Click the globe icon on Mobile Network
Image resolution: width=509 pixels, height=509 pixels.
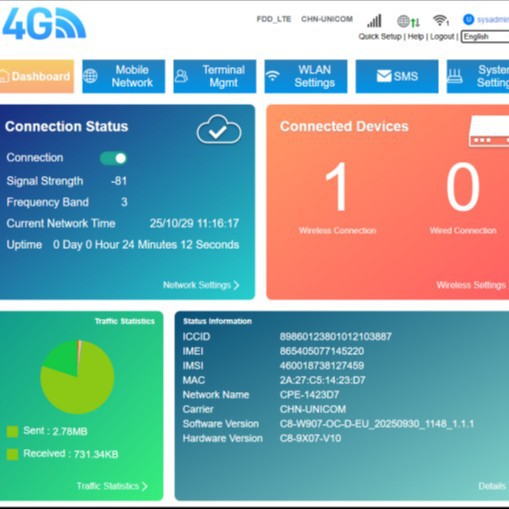point(90,76)
